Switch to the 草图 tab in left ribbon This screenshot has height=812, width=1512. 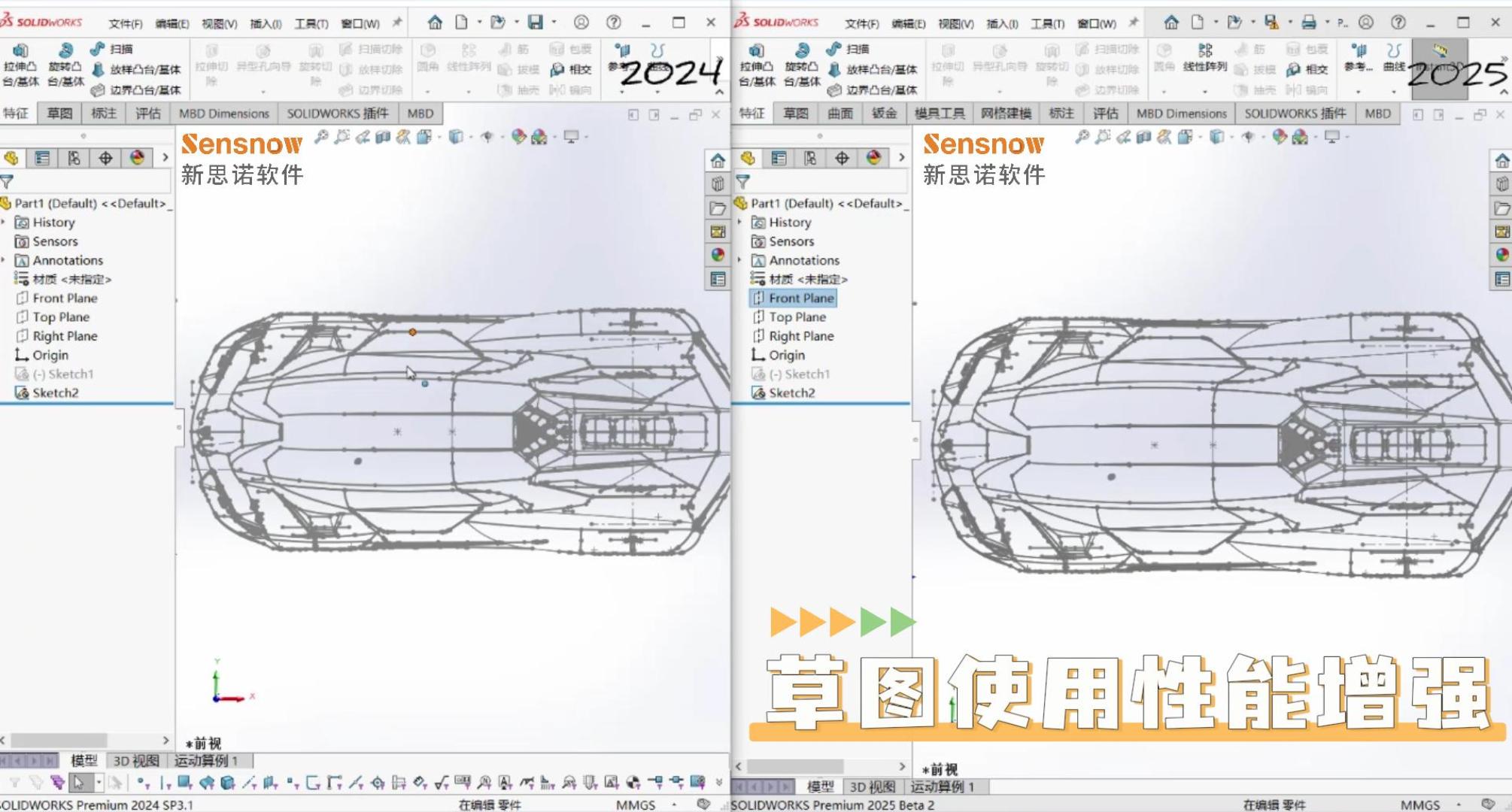pyautogui.click(x=59, y=114)
